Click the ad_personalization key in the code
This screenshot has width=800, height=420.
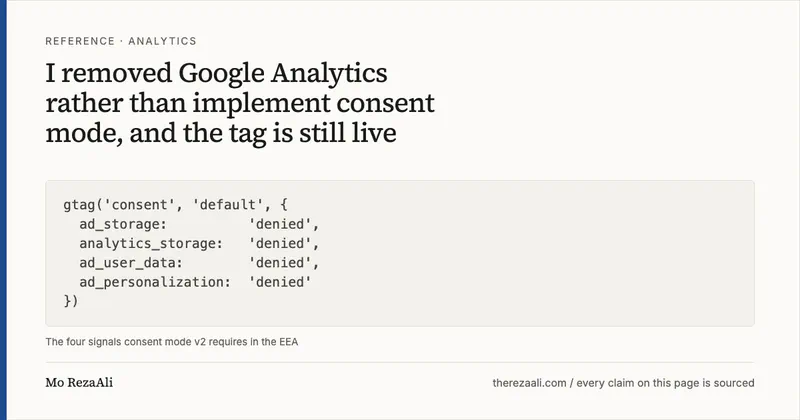coord(155,282)
